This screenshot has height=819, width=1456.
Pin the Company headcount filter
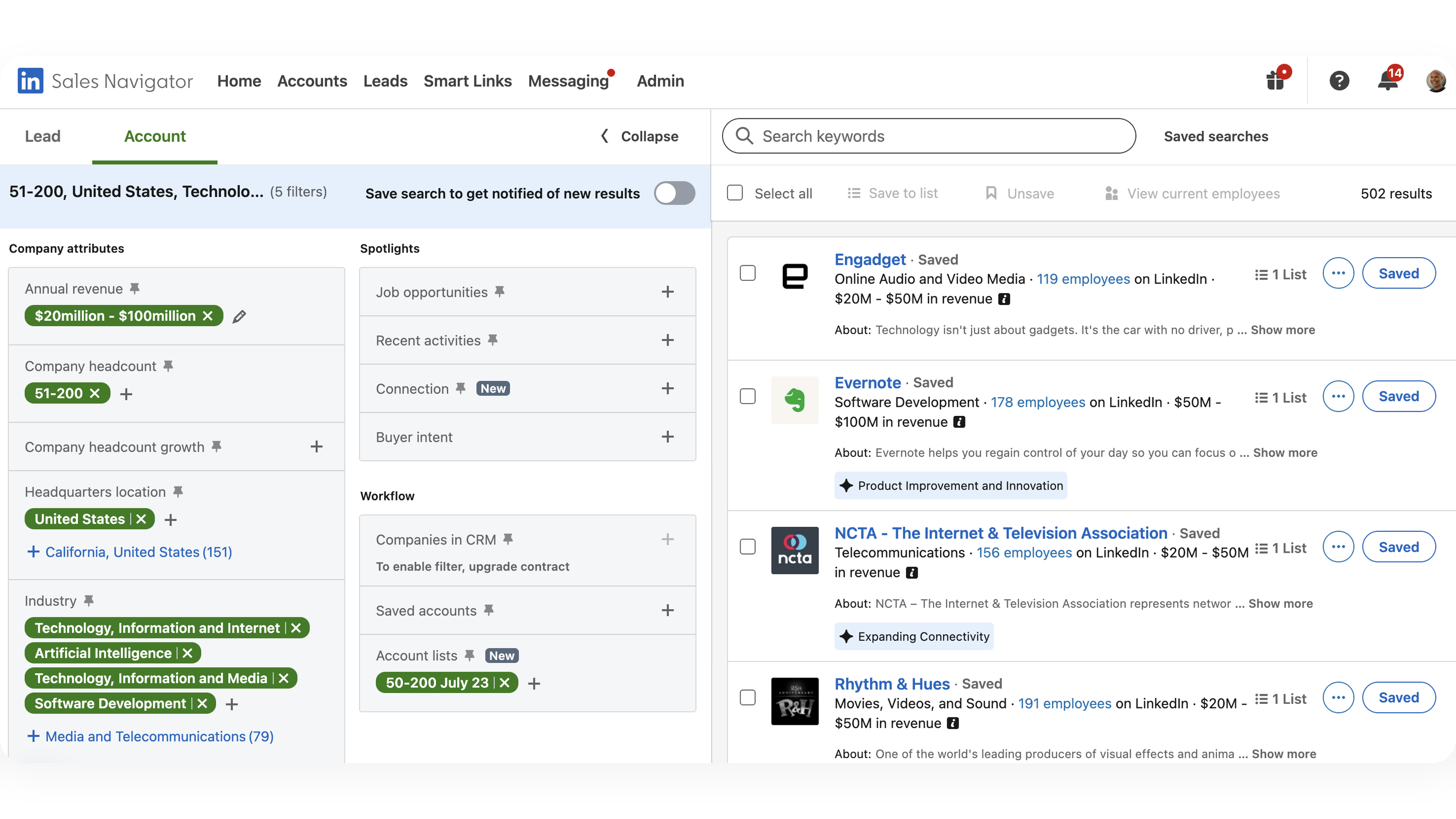(x=168, y=366)
